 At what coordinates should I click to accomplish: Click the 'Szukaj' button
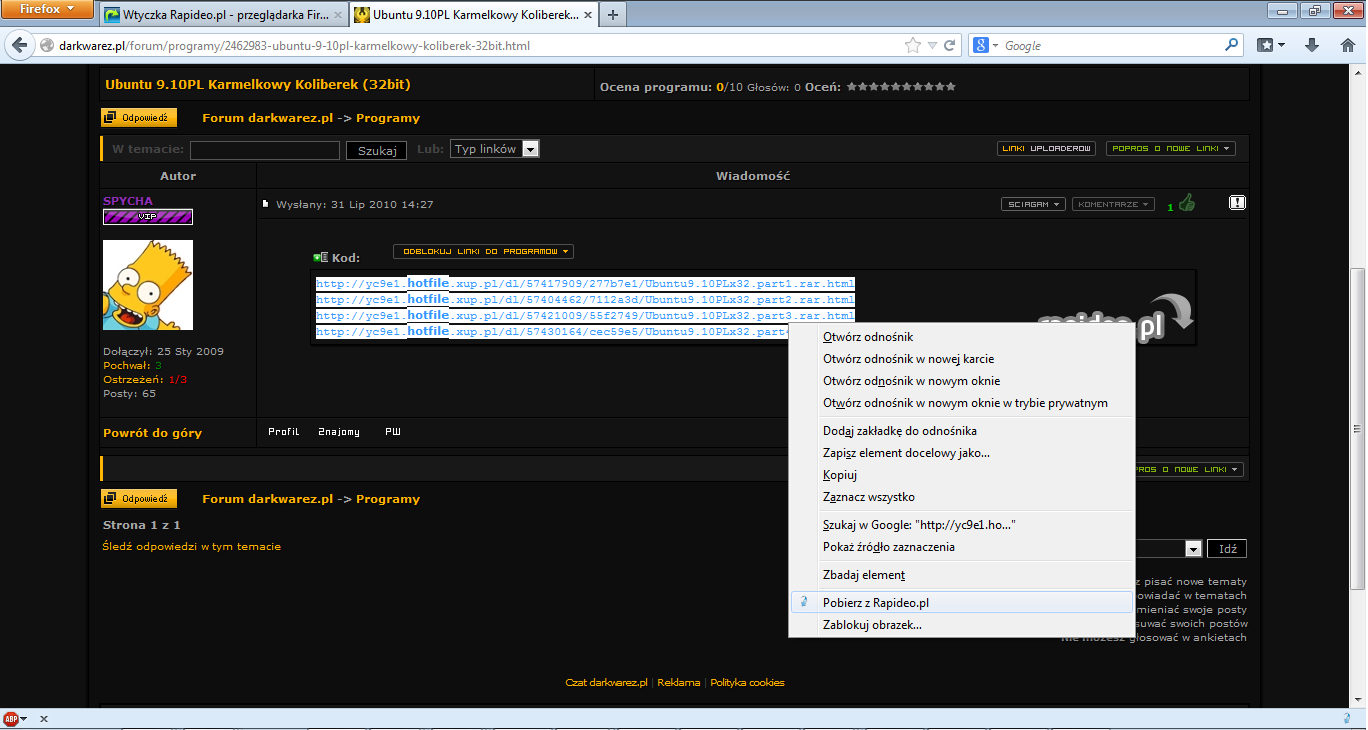[x=377, y=151]
